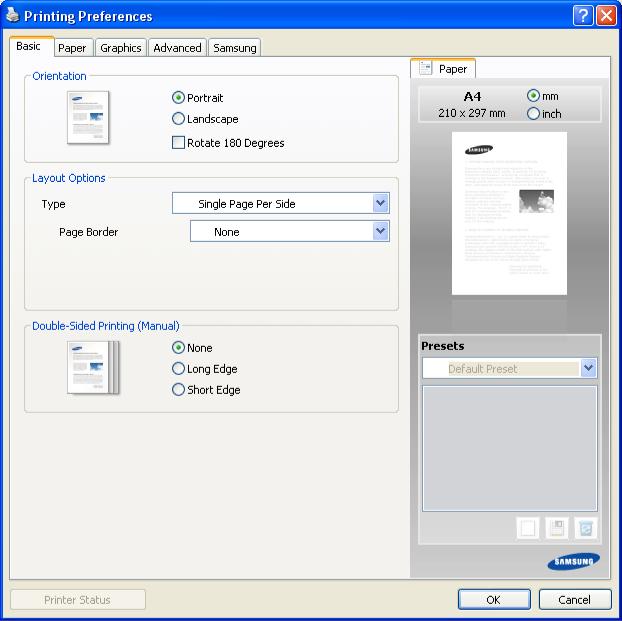This screenshot has width=622, height=621.
Task: Click the Help question mark button
Action: [x=583, y=16]
